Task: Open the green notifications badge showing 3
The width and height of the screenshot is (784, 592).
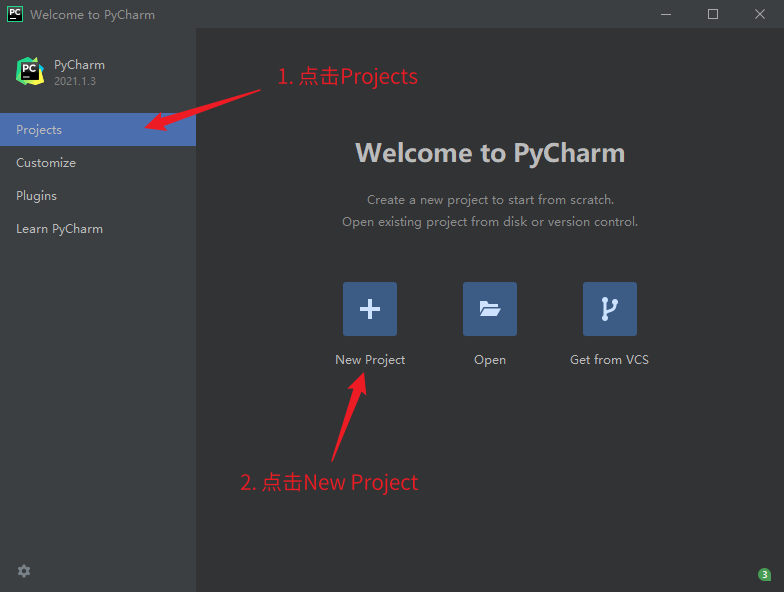Action: (764, 574)
